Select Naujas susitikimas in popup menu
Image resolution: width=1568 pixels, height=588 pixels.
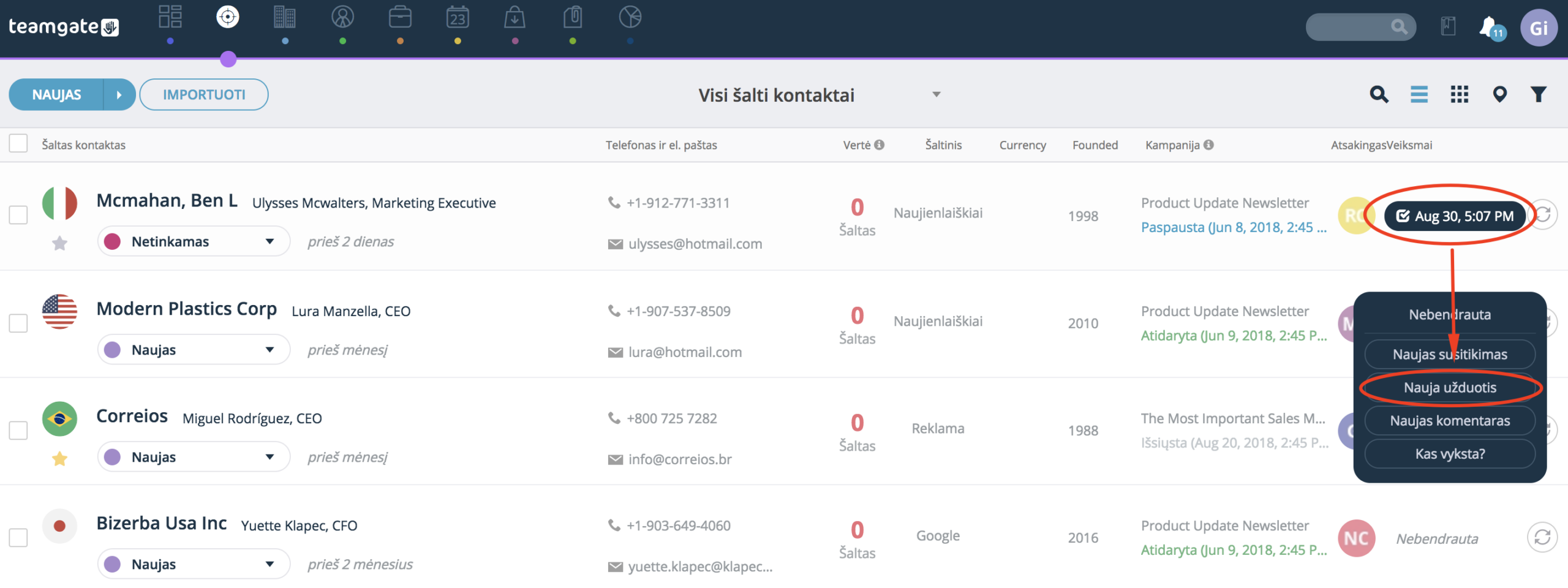click(x=1450, y=354)
